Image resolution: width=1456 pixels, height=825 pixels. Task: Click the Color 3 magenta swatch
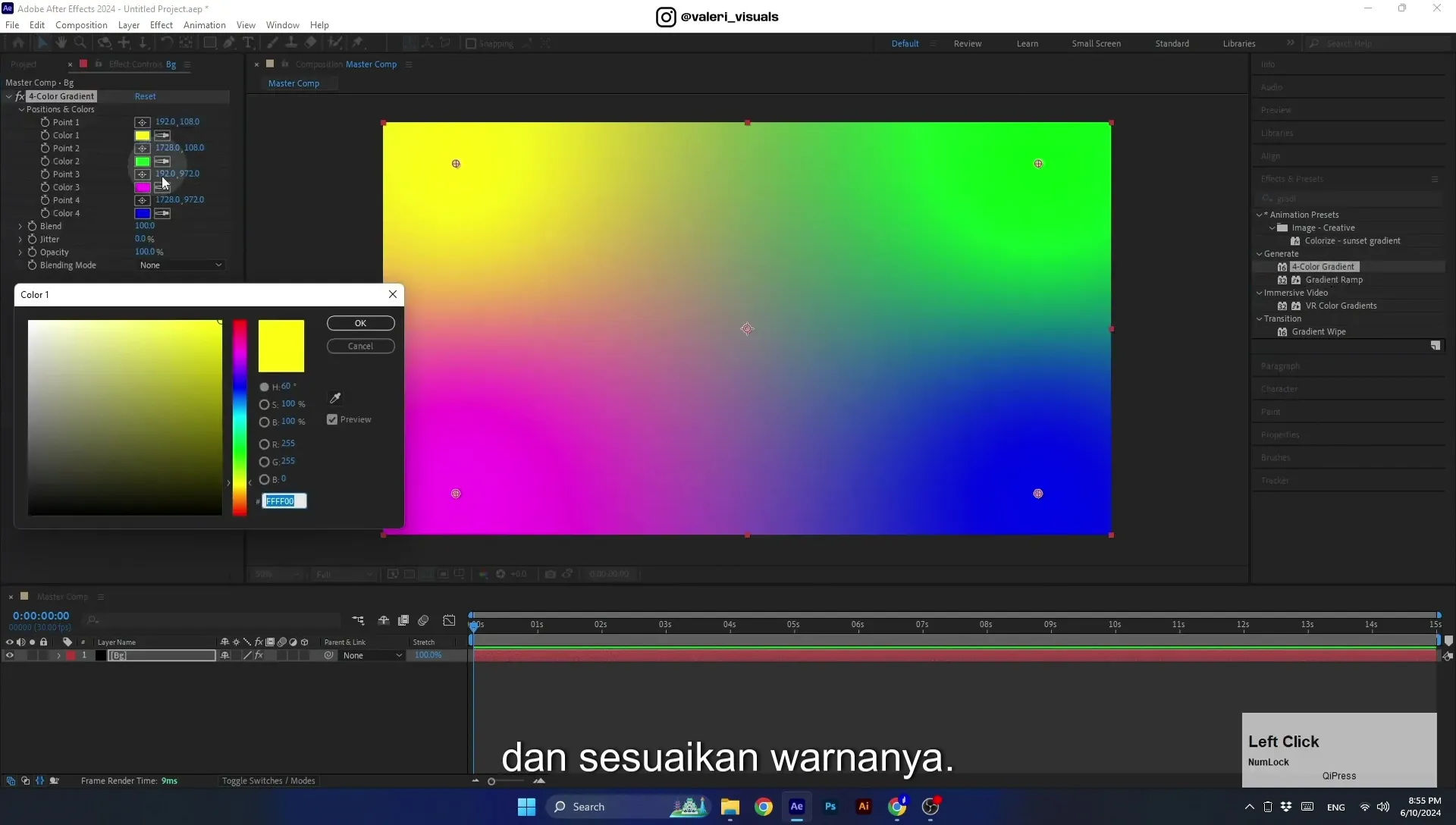143,187
